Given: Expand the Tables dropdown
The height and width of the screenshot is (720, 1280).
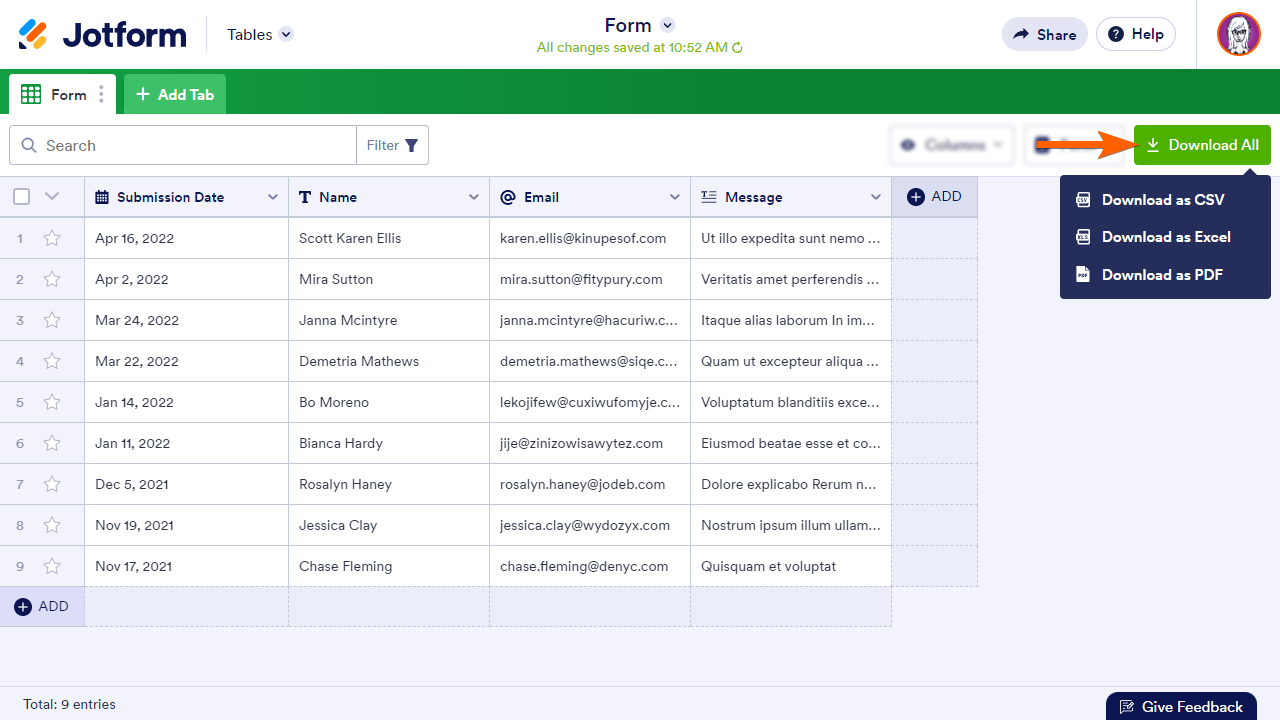Looking at the screenshot, I should click(286, 34).
